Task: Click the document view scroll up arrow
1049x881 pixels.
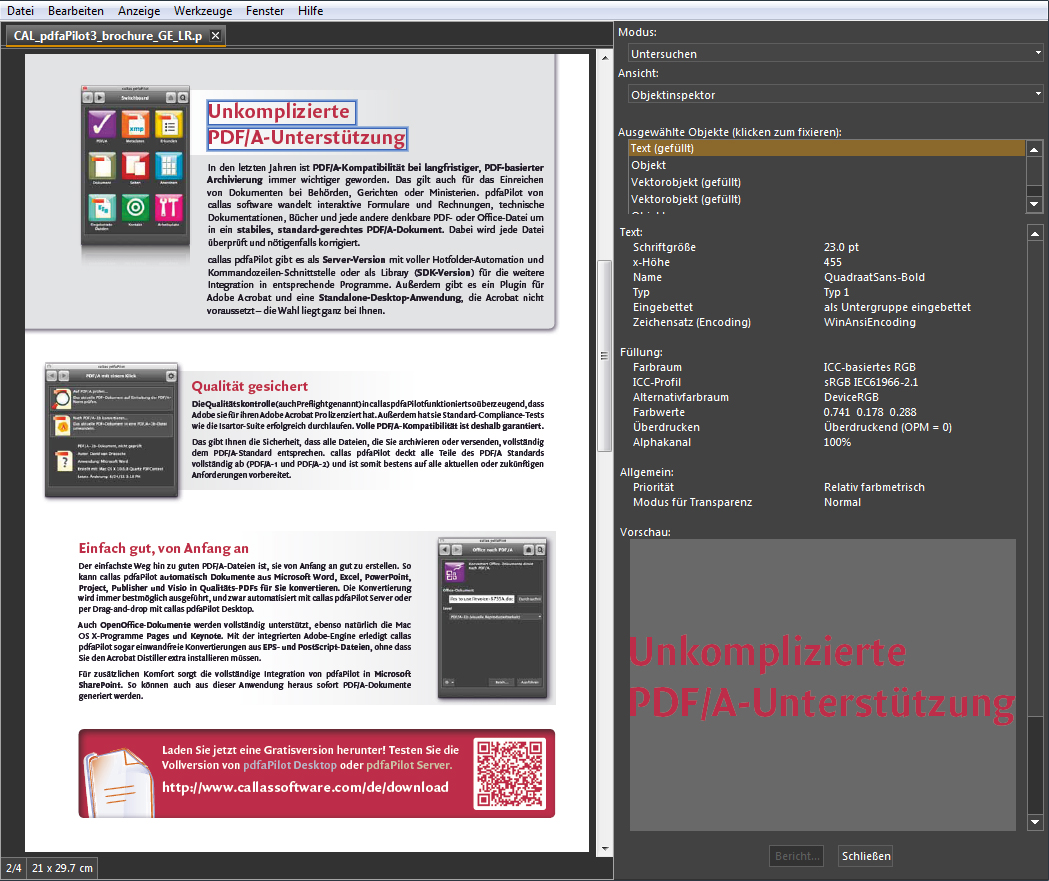Action: 605,58
